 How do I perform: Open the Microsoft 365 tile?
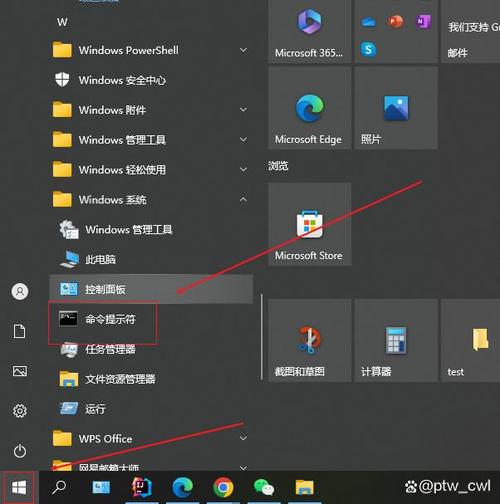point(309,31)
